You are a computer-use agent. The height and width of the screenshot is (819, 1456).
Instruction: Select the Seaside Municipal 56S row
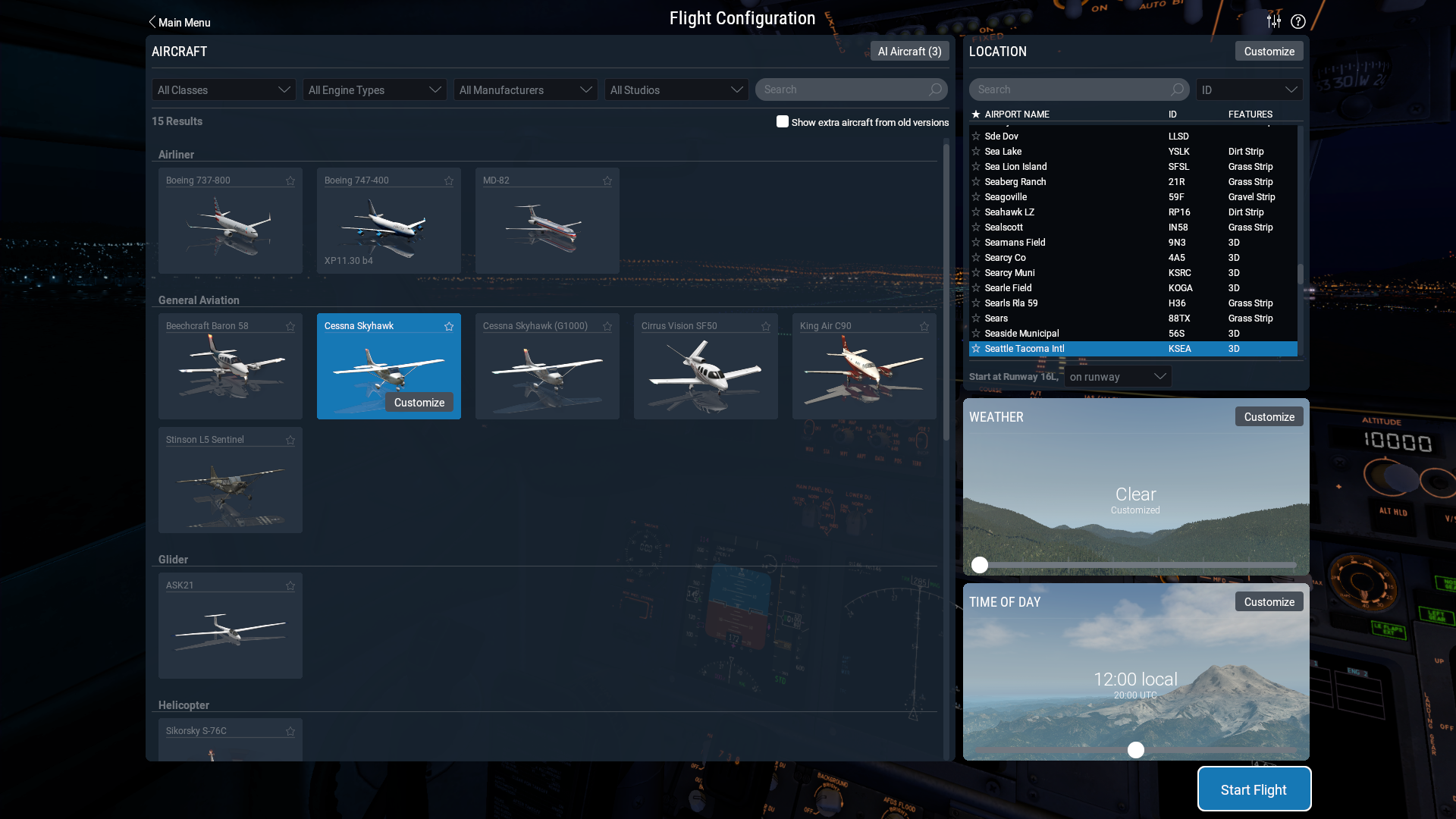click(x=1133, y=334)
